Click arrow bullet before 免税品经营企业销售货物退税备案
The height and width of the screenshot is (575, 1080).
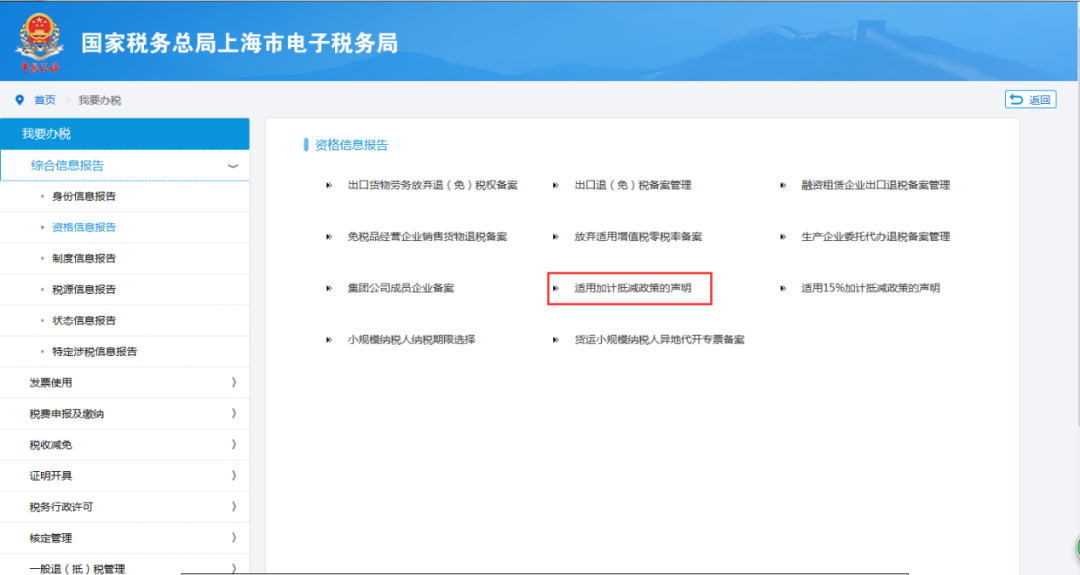329,237
